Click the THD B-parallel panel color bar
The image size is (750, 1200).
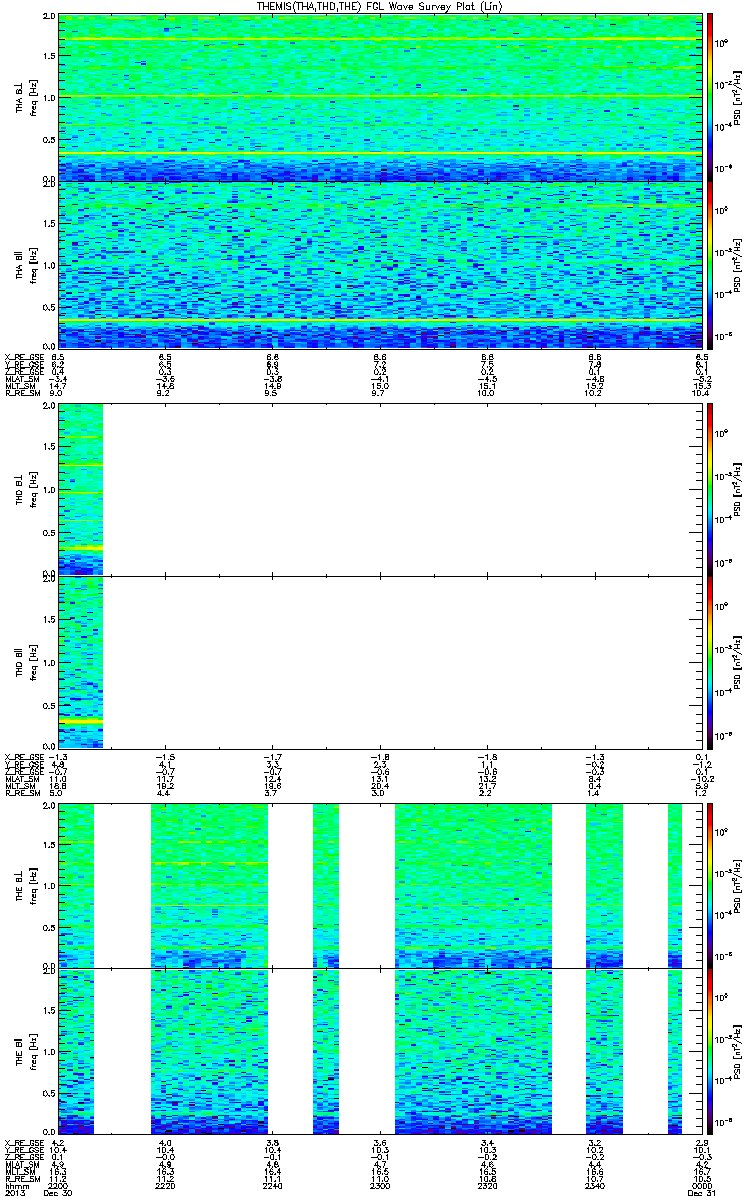[711, 662]
